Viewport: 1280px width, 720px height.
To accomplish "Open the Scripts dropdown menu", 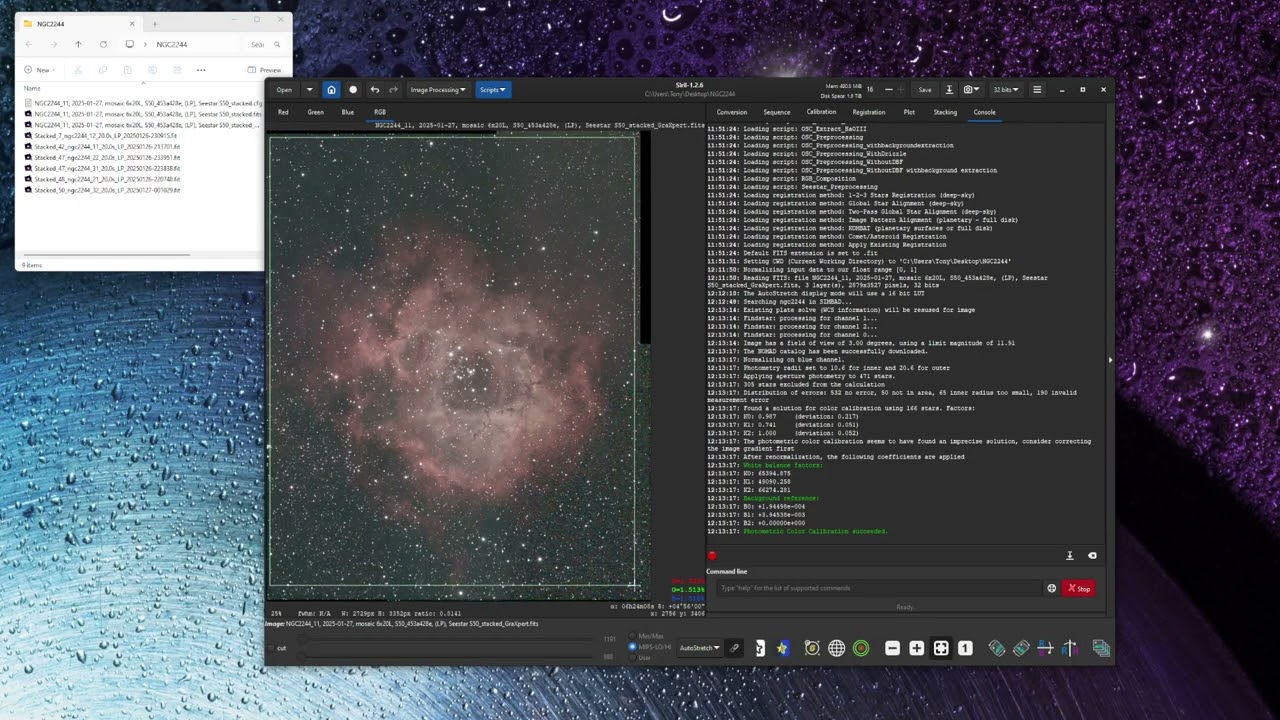I will click(493, 90).
